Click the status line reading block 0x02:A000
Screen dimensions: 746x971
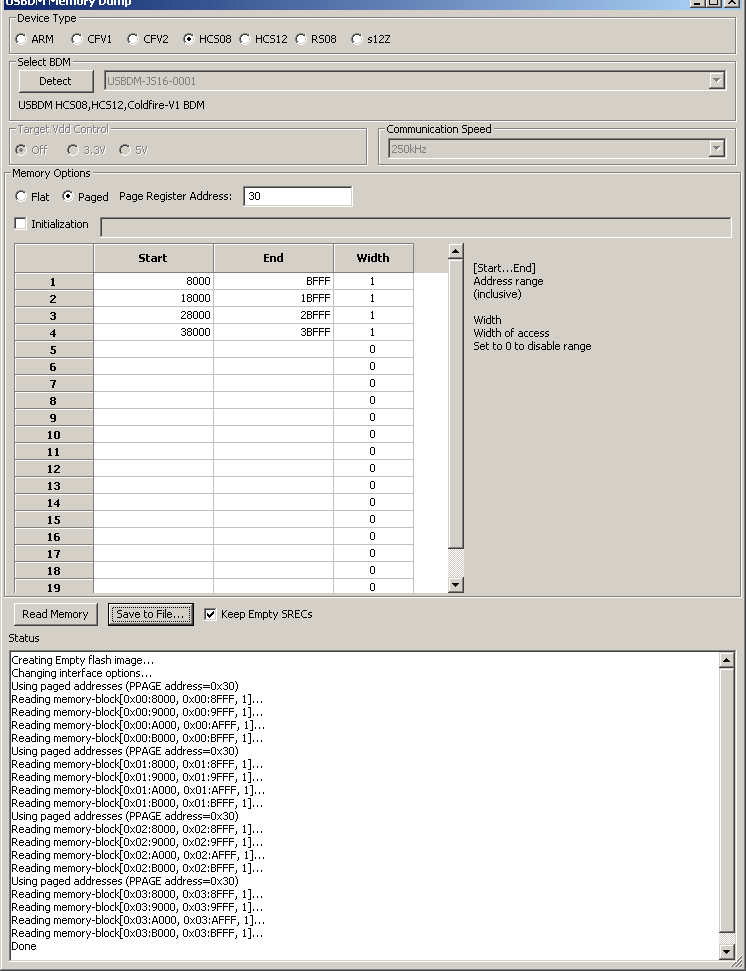pyautogui.click(x=138, y=855)
